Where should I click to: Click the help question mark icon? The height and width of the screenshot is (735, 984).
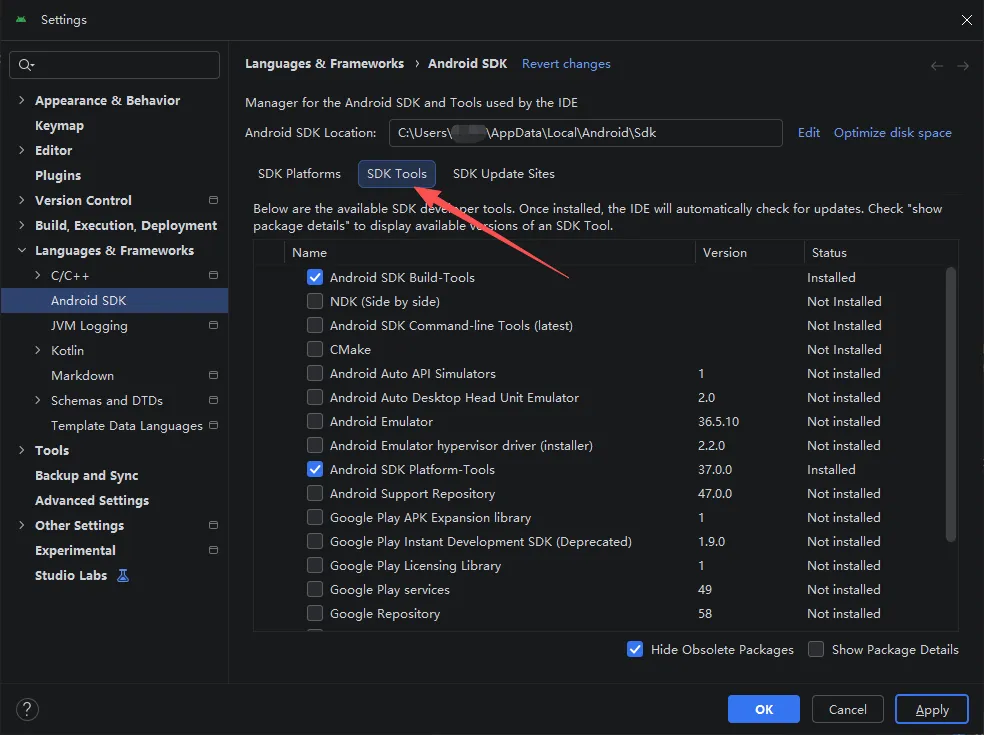(x=27, y=709)
